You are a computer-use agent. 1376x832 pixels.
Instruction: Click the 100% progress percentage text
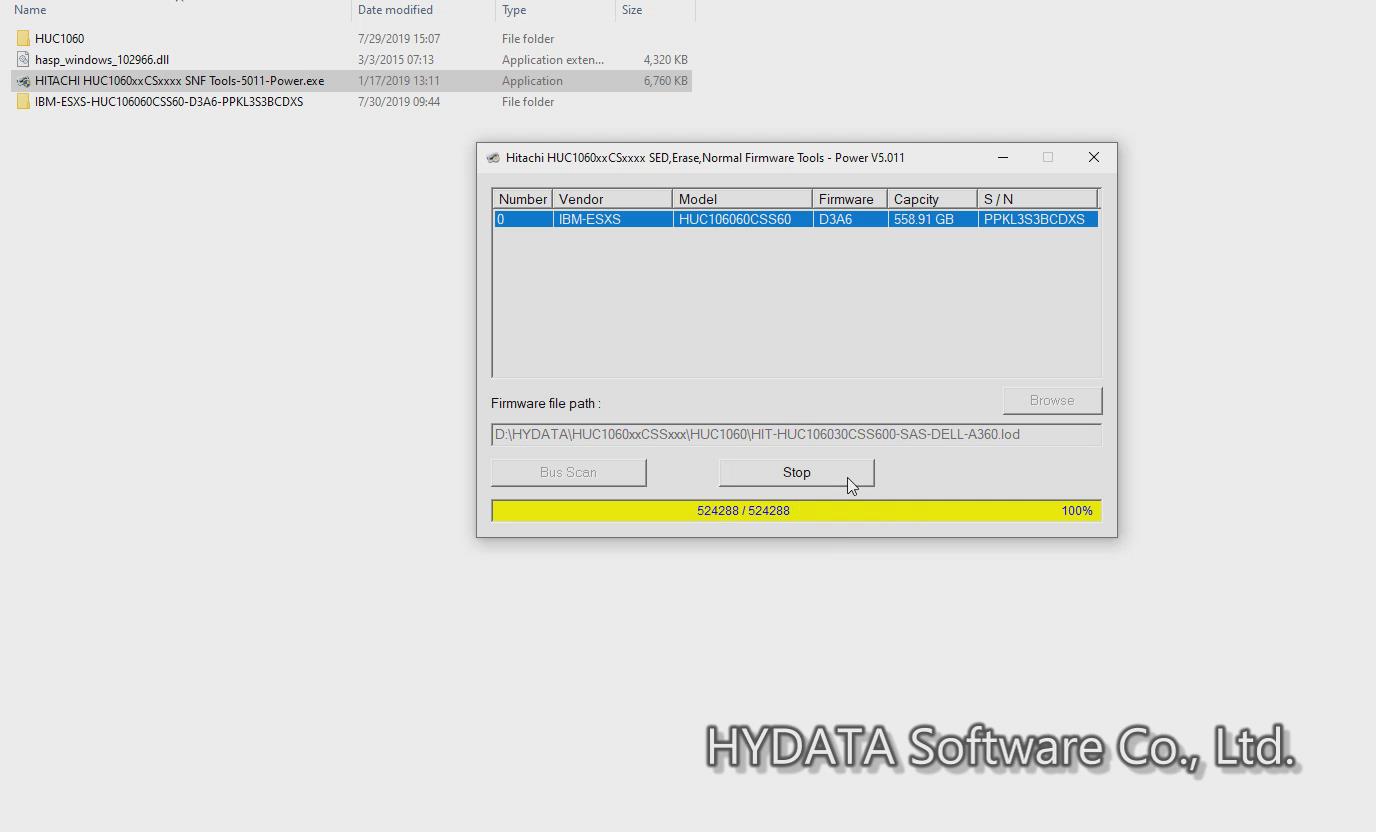1077,511
